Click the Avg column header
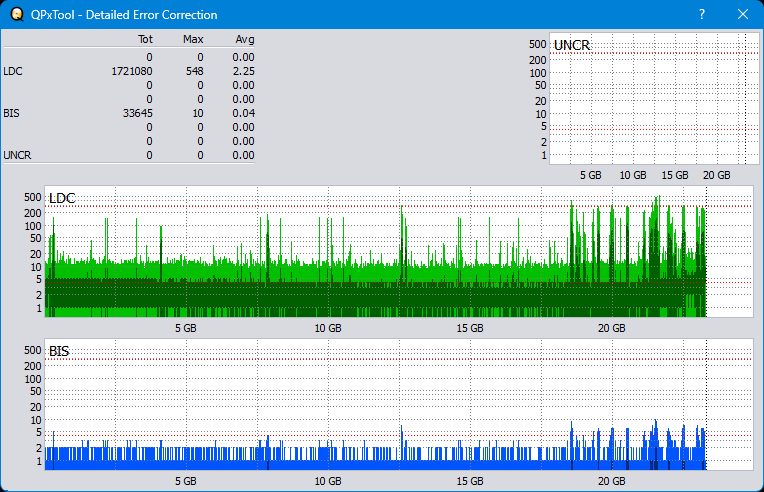This screenshot has height=492, width=764. coord(245,39)
